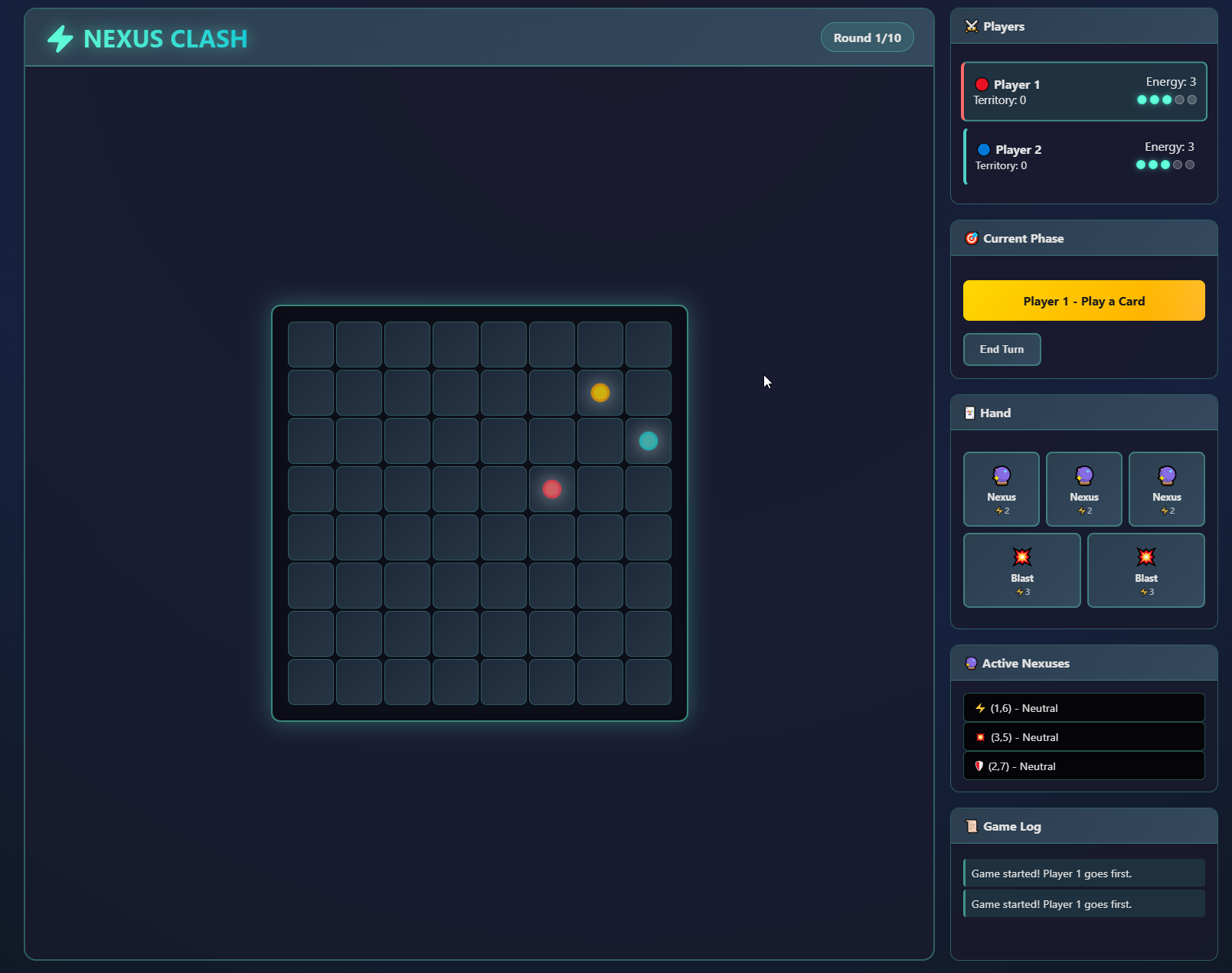Screen dimensions: 1232x973
Task: Click the scroll icon beside Game Log
Action: [972, 827]
